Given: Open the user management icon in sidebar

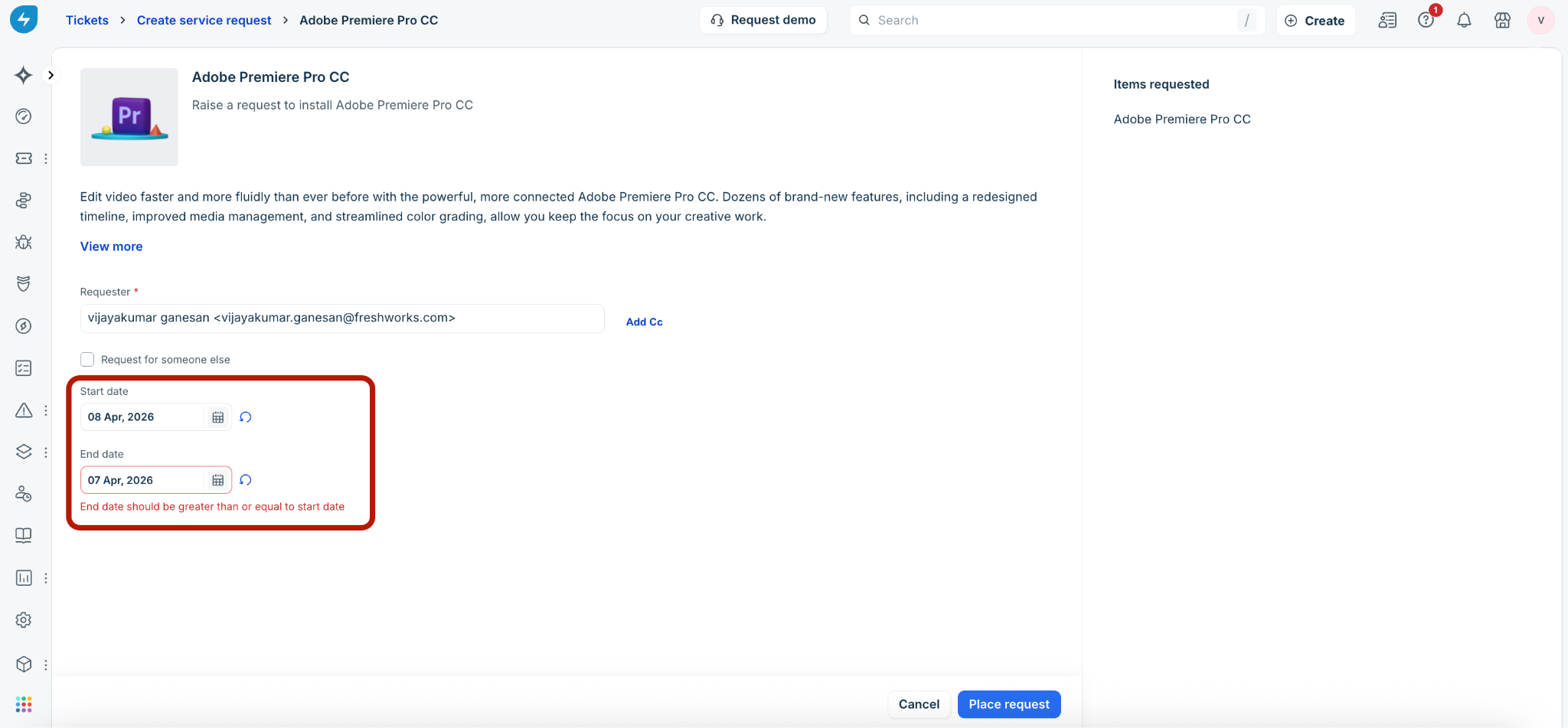Looking at the screenshot, I should tap(24, 494).
